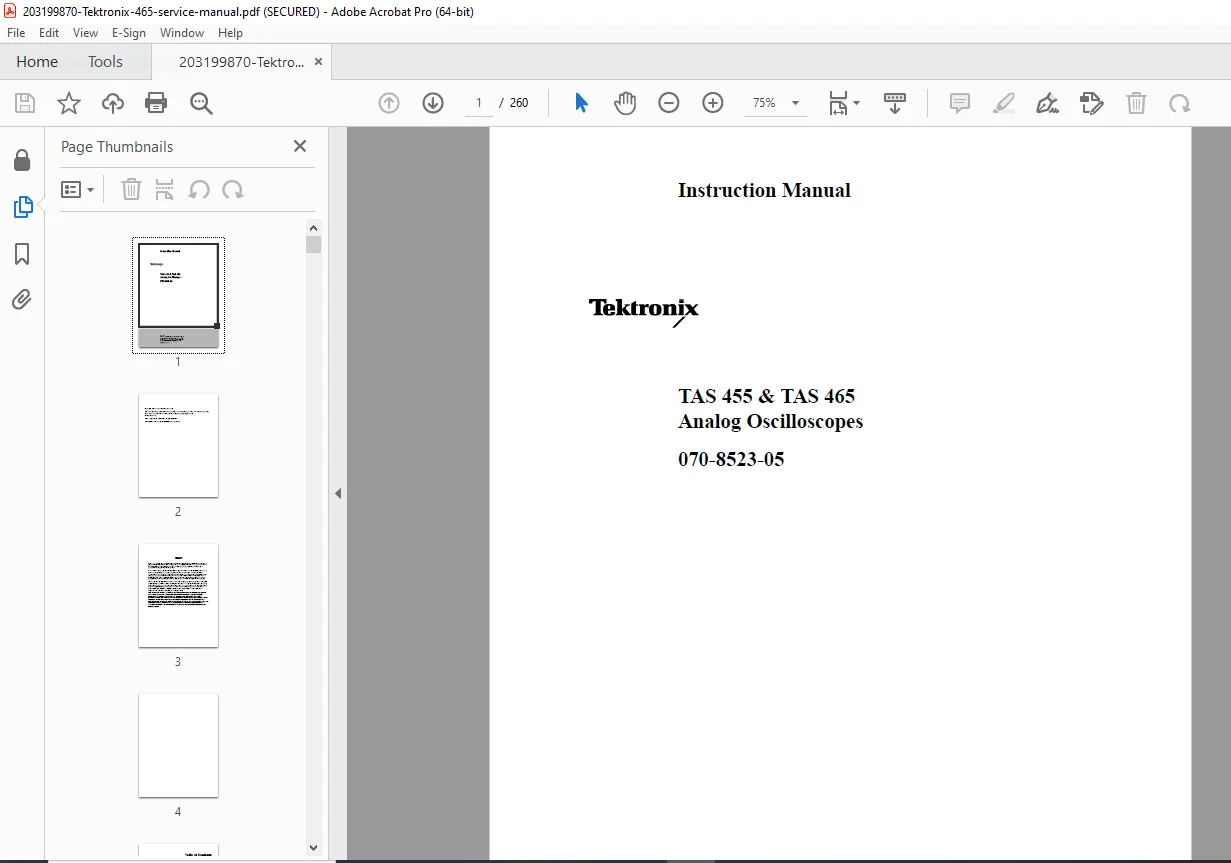Switch to the Home tab
The width and height of the screenshot is (1231, 863).
[37, 62]
